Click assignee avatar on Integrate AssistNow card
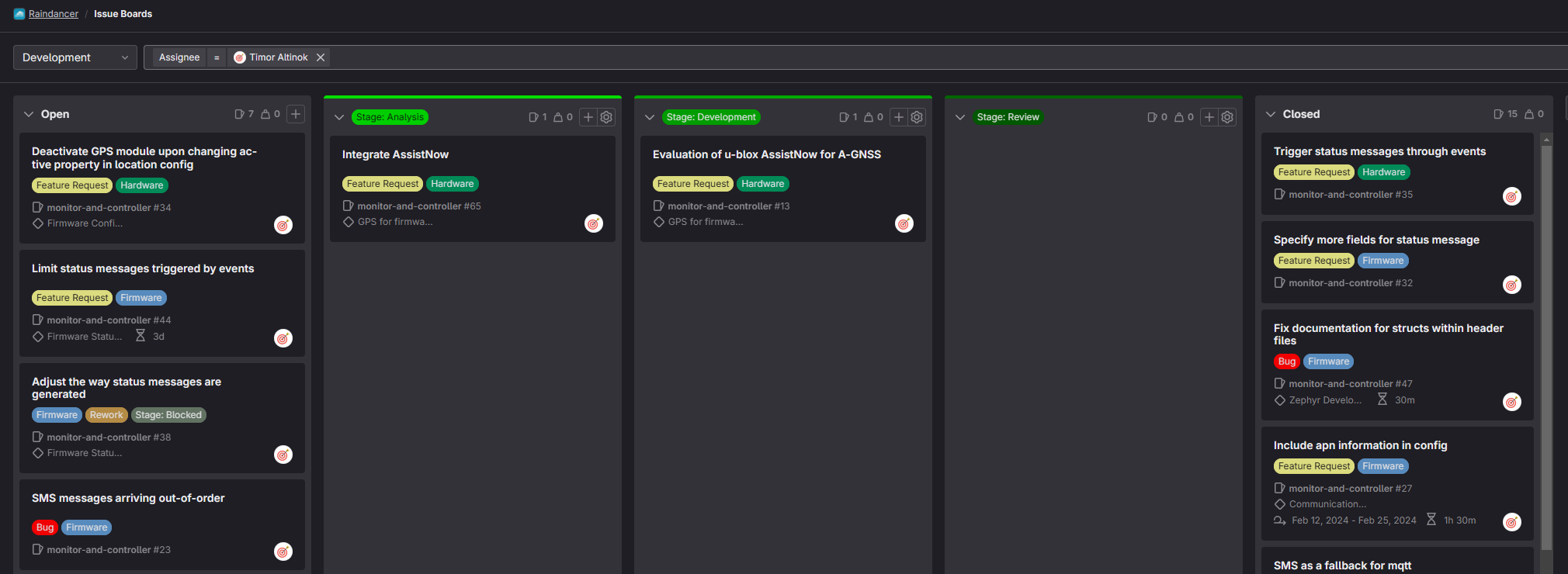 (x=594, y=223)
